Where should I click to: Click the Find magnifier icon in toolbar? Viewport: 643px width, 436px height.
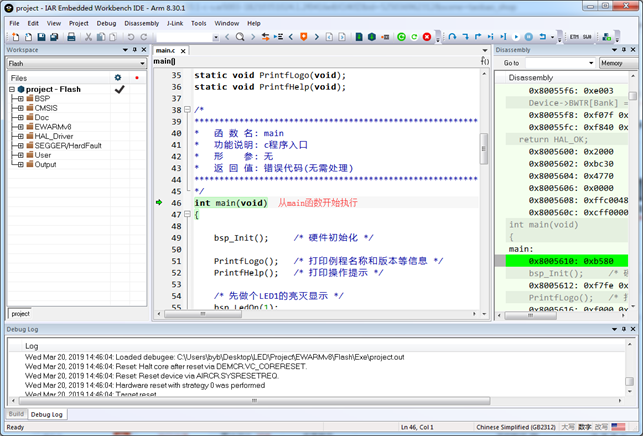pyautogui.click(x=240, y=37)
